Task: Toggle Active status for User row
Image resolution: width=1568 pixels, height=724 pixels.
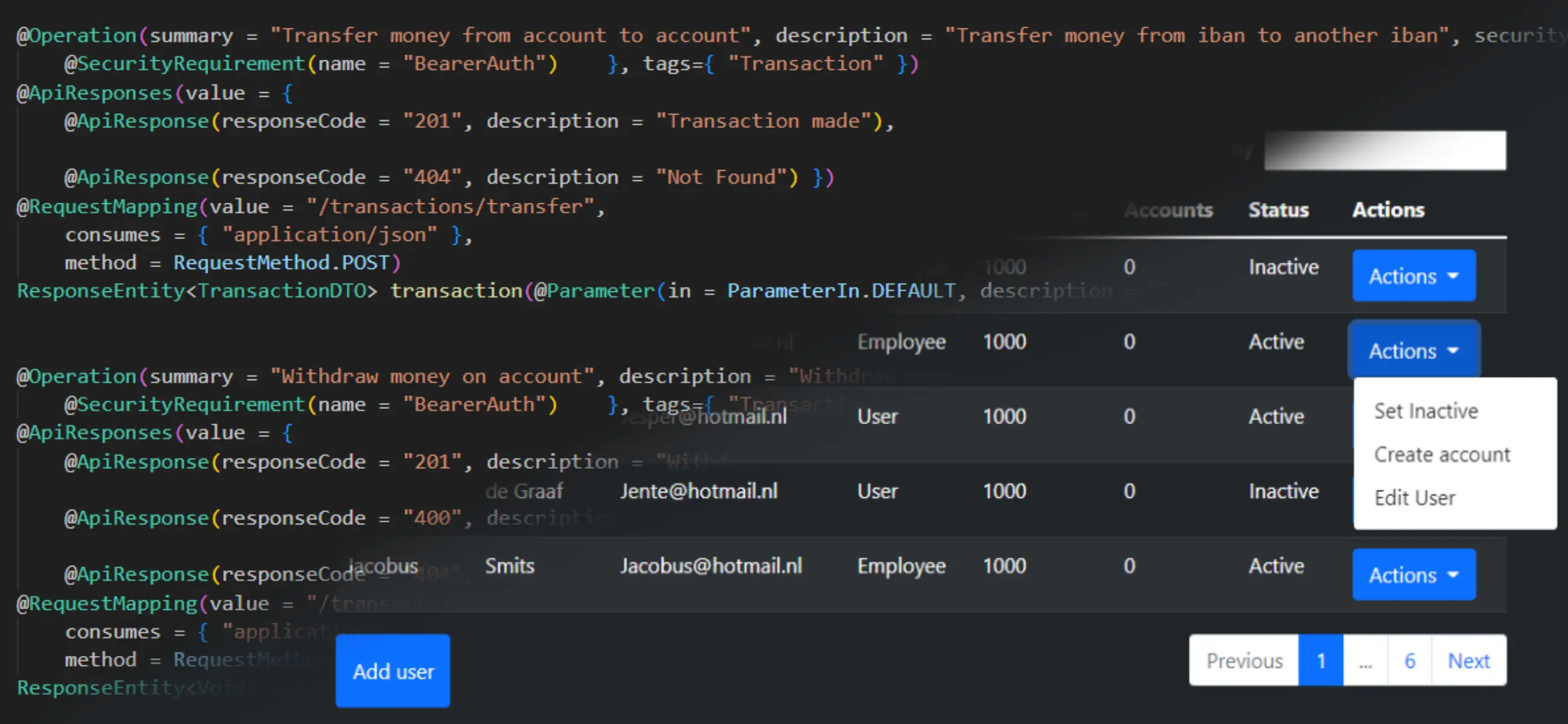Action: coord(1425,410)
